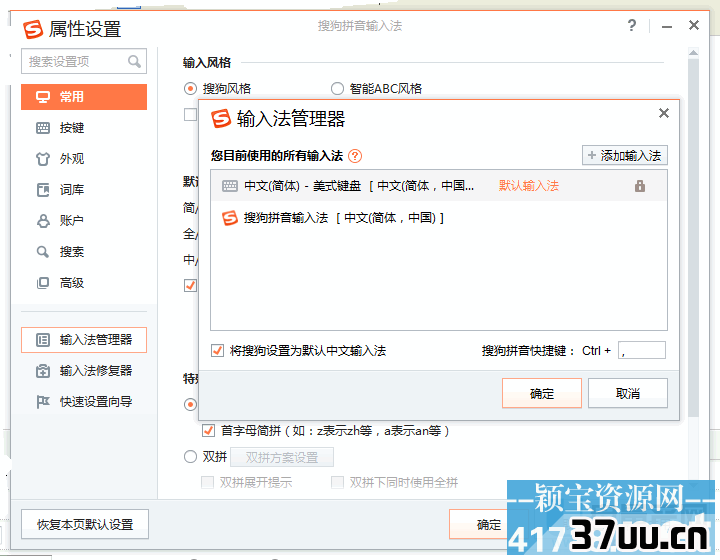Viewport: 720px width, 560px height.
Task: Toggle 首字母简拼 checkbox
Action: tap(208, 431)
